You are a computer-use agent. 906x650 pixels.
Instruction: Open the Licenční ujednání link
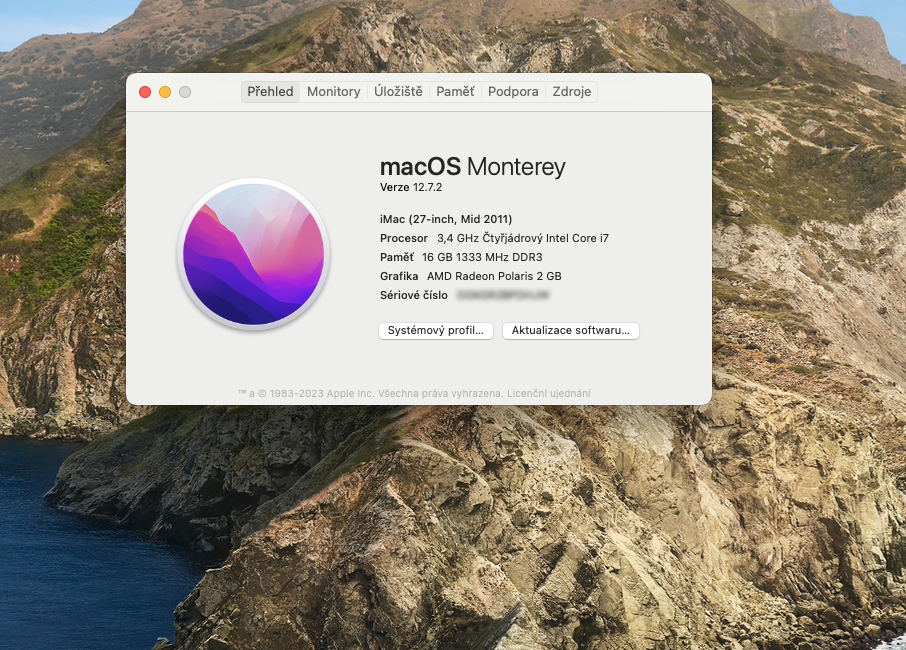pyautogui.click(x=549, y=393)
